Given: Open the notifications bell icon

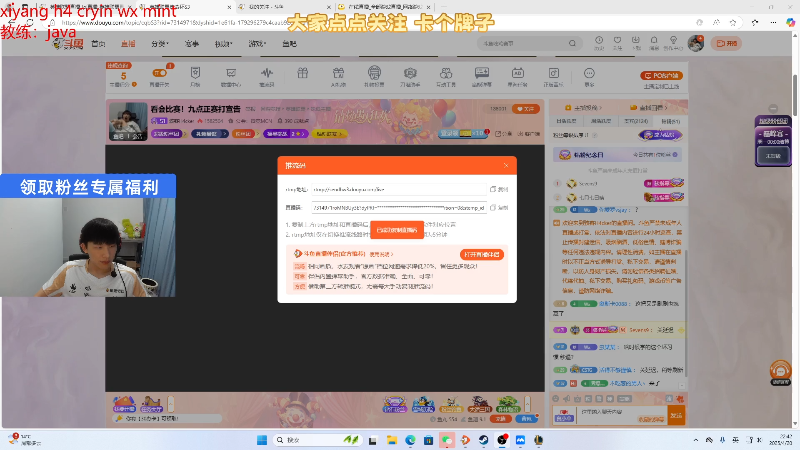Looking at the screenshot, I should tap(654, 42).
